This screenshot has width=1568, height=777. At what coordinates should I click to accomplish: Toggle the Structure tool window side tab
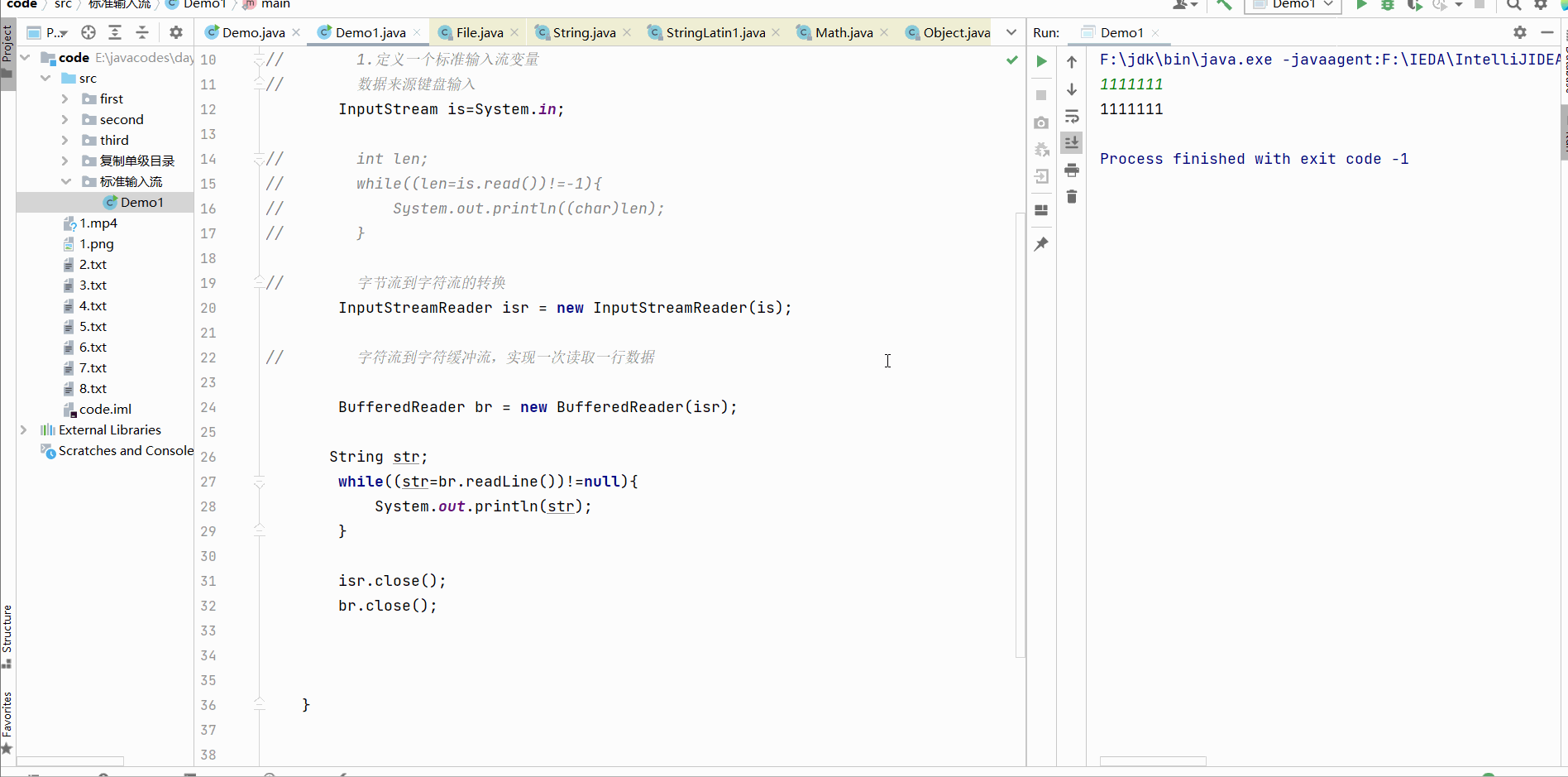[7, 636]
